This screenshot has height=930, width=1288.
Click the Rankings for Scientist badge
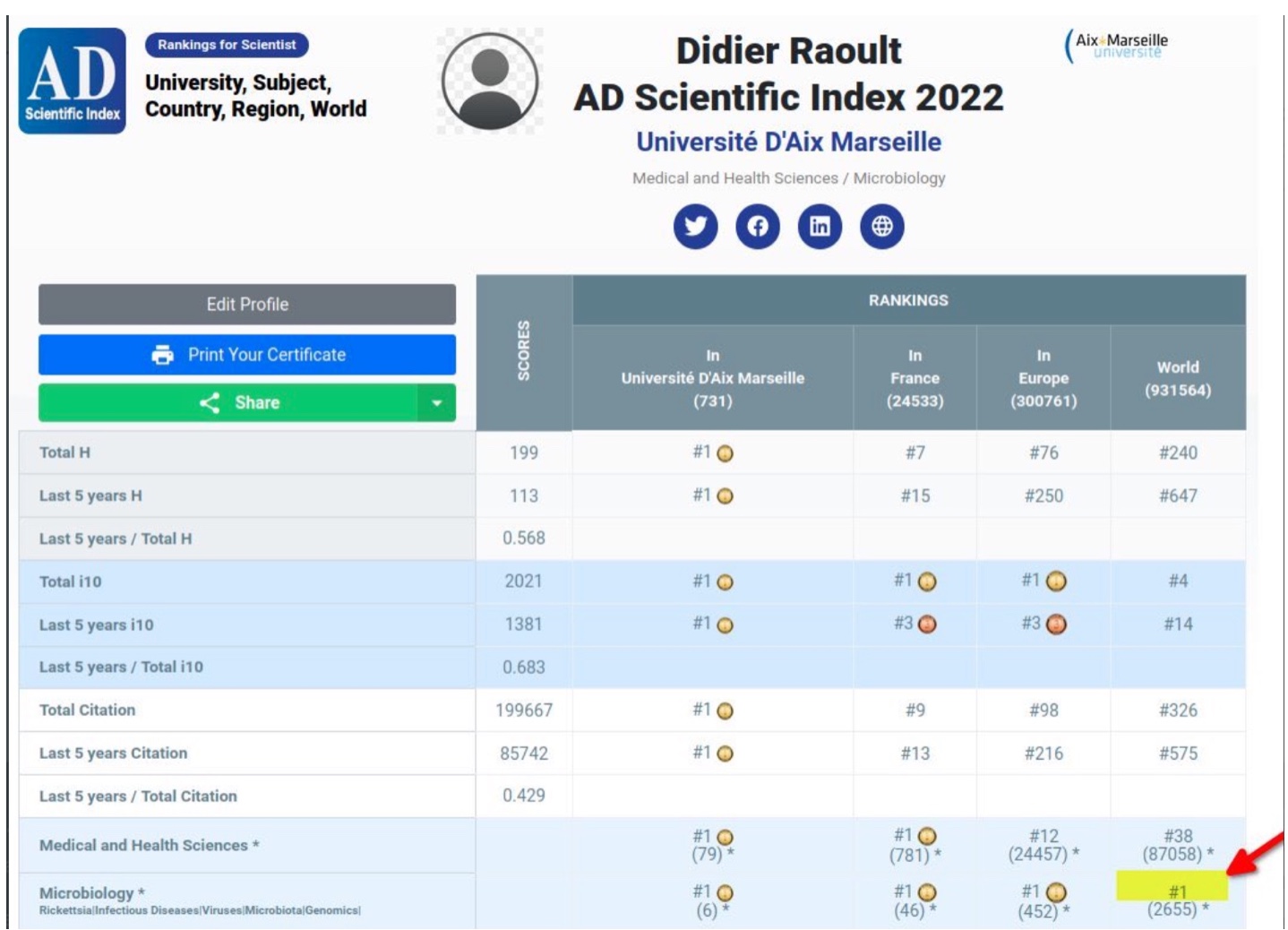[227, 45]
